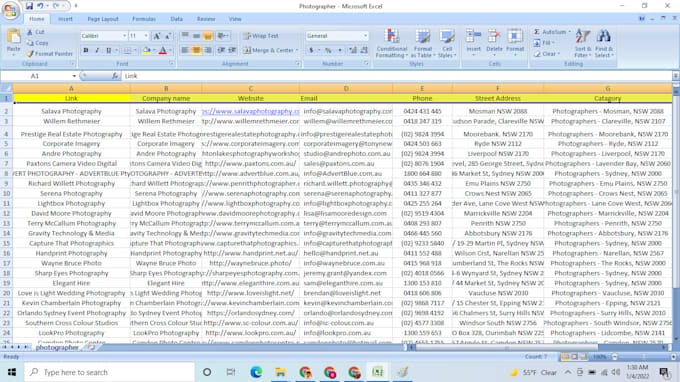Toggle align text left

(185, 50)
